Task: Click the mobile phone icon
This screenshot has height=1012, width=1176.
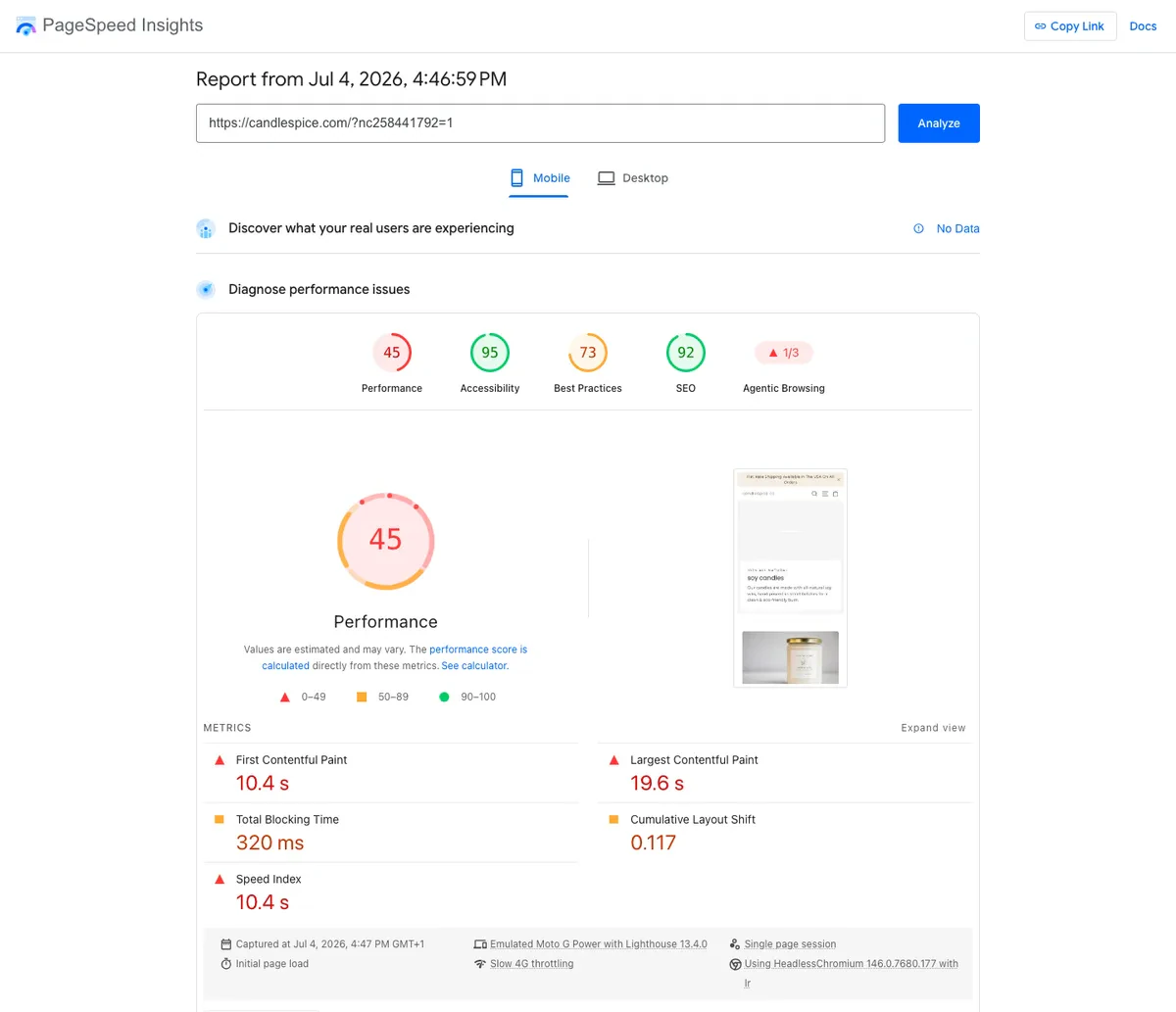Action: [x=516, y=178]
